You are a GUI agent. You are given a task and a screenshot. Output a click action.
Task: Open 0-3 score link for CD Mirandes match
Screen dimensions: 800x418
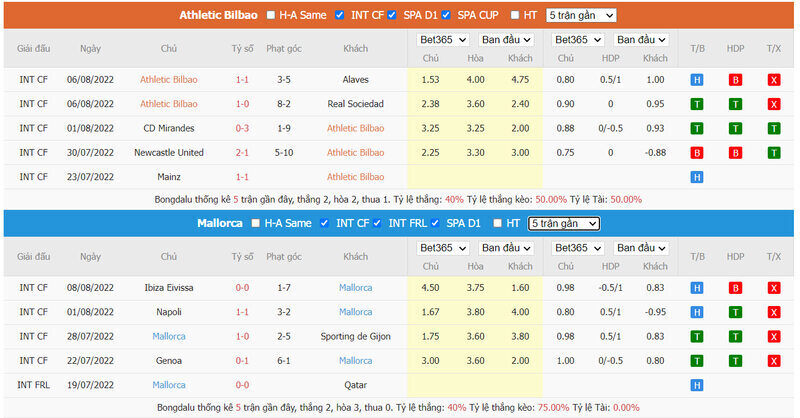[x=242, y=128]
